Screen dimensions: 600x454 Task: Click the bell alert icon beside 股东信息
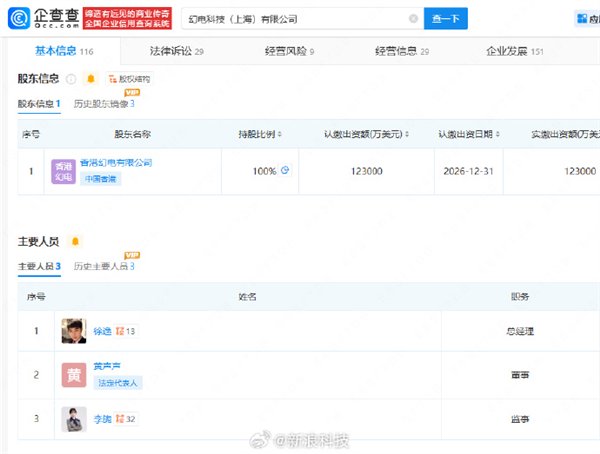(x=91, y=79)
